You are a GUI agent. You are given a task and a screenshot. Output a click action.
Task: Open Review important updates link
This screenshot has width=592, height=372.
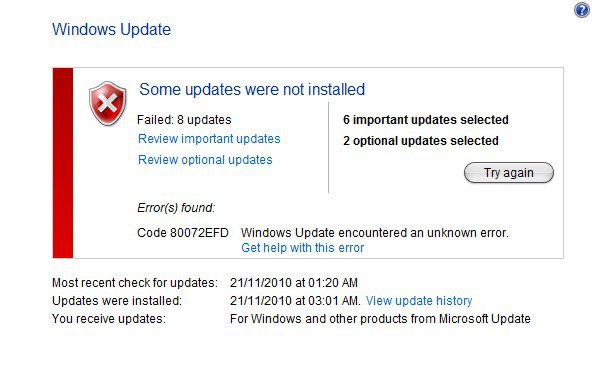209,139
